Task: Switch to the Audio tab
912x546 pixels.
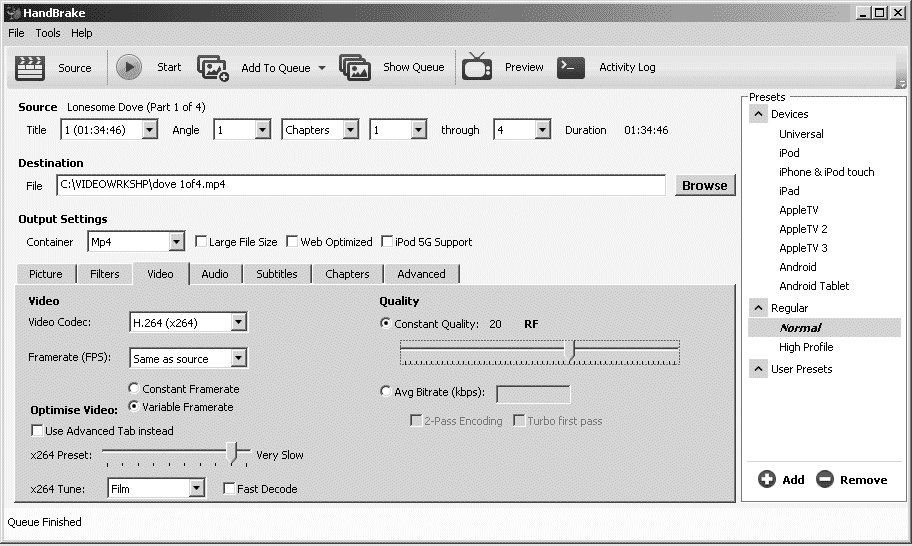Action: point(215,274)
